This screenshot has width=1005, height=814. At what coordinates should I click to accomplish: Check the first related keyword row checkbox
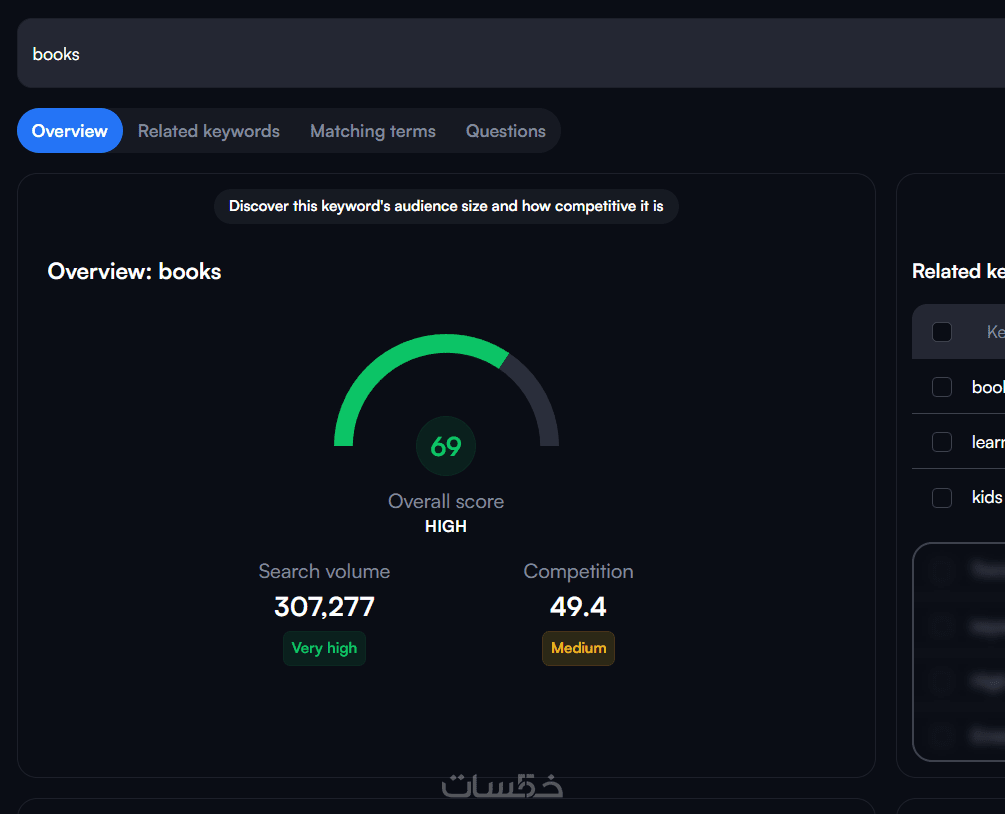click(x=942, y=387)
